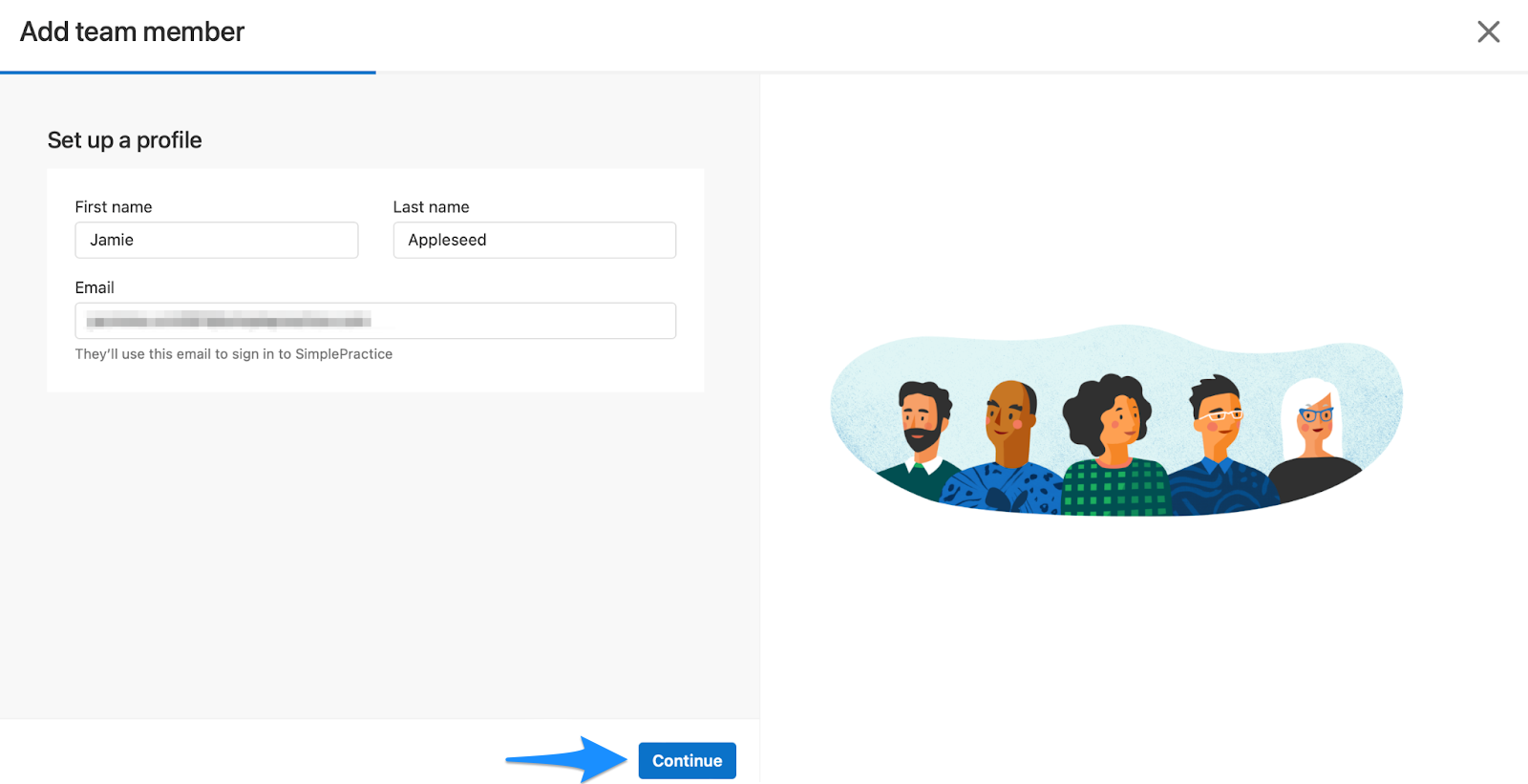Click the 'Email' field label
Viewport: 1528px width, 784px height.
95,287
